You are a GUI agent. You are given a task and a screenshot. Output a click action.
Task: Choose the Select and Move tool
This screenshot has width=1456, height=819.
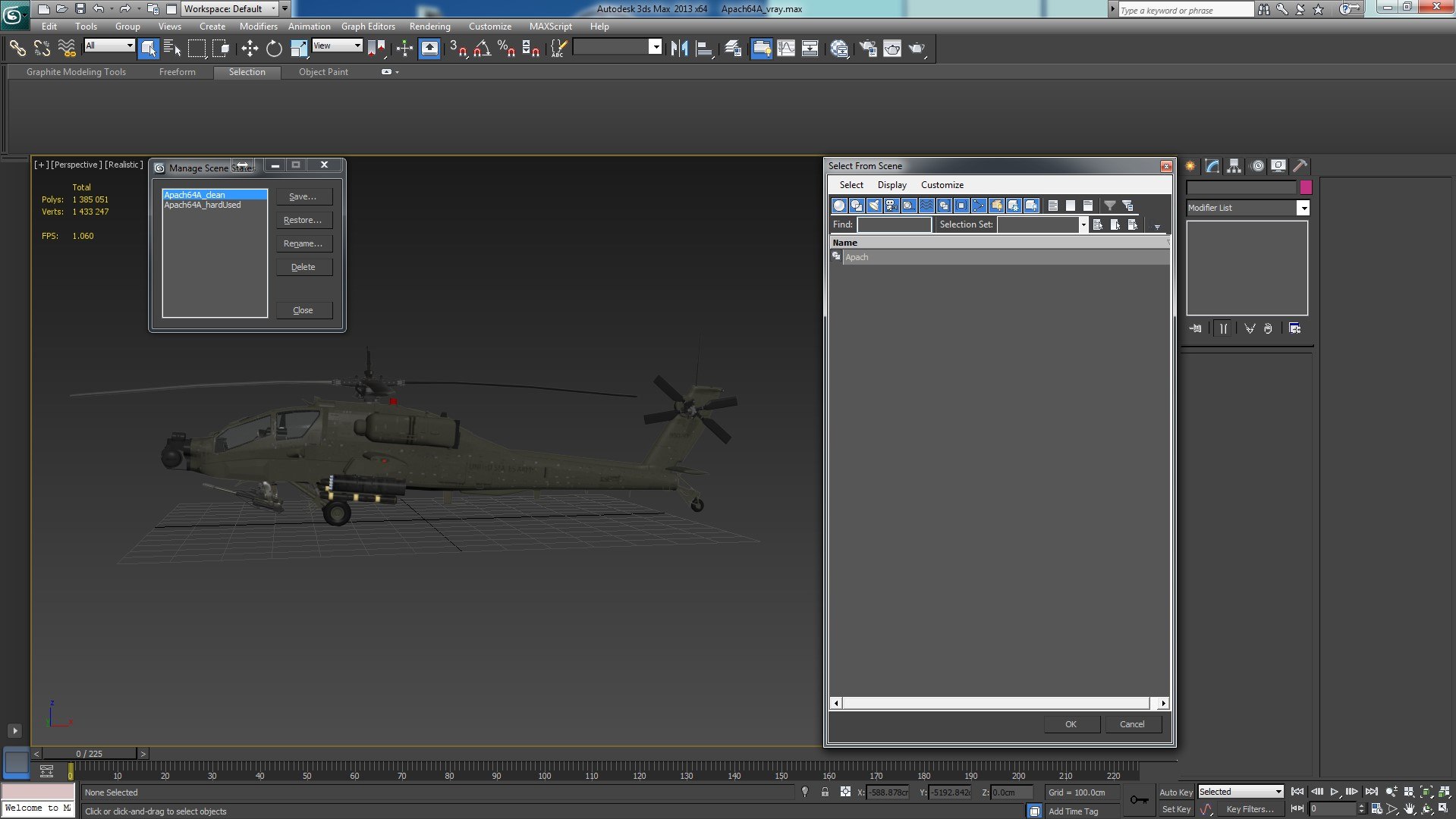point(250,49)
